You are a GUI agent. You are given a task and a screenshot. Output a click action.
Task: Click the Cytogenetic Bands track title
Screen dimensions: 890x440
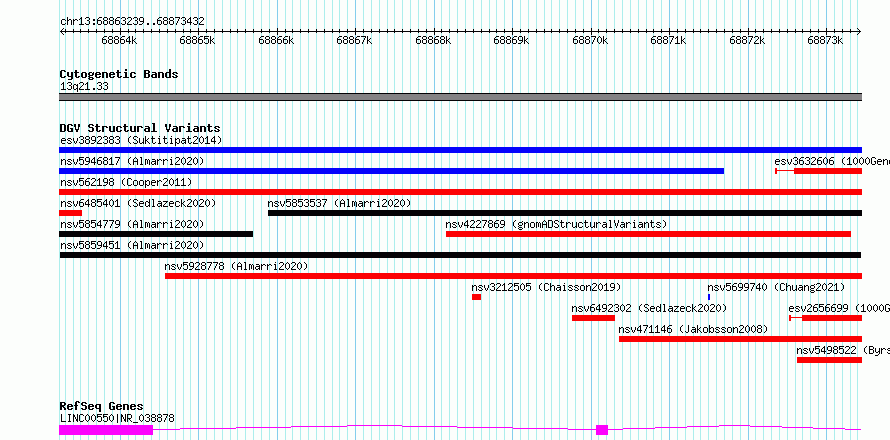(x=119, y=74)
